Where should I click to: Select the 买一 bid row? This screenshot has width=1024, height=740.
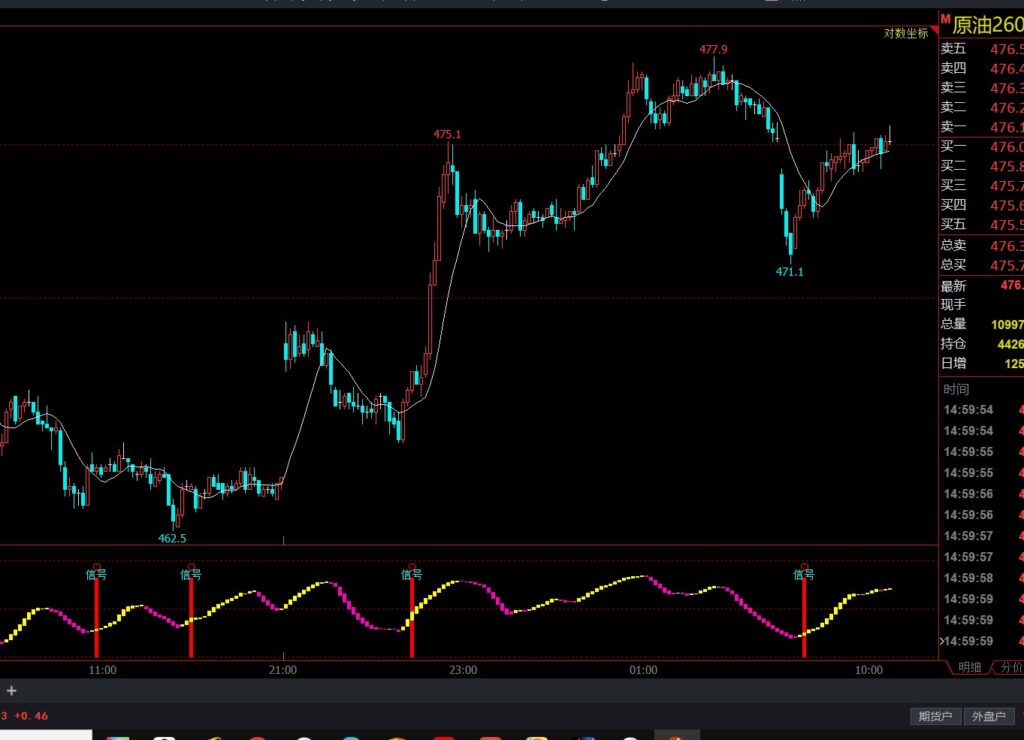(x=980, y=146)
